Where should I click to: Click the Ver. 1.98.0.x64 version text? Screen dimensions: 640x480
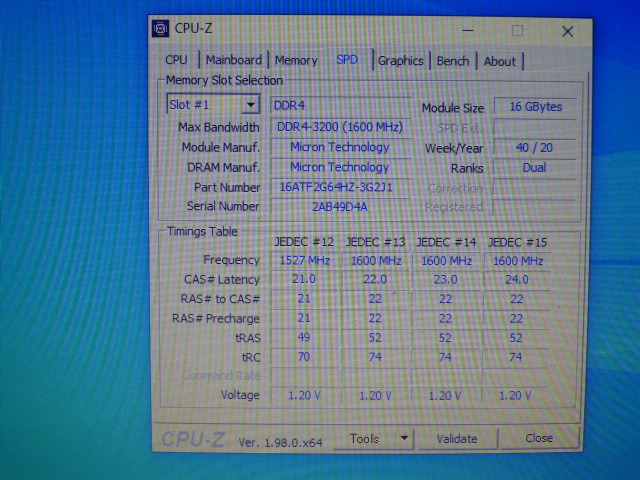click(x=280, y=442)
